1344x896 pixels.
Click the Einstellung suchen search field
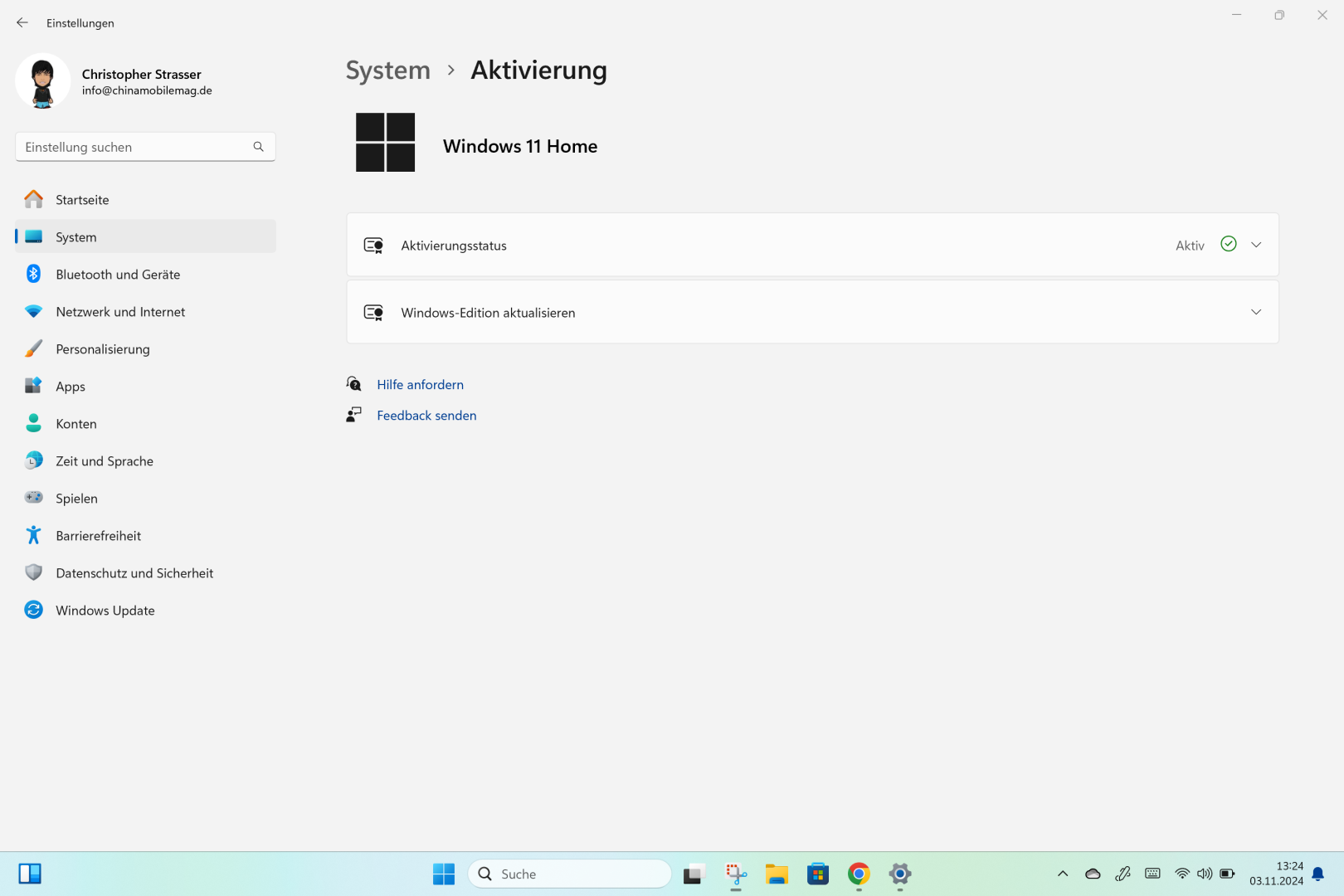point(133,147)
